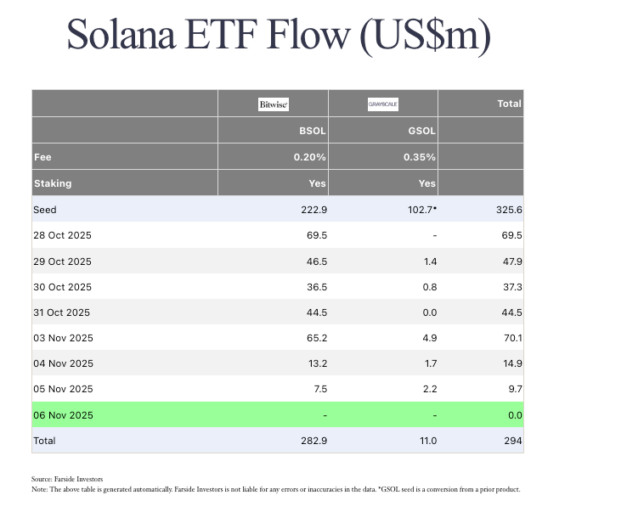Click the "Source: Farside Investors" text
This screenshot has width=627, height=512.
click(68, 480)
